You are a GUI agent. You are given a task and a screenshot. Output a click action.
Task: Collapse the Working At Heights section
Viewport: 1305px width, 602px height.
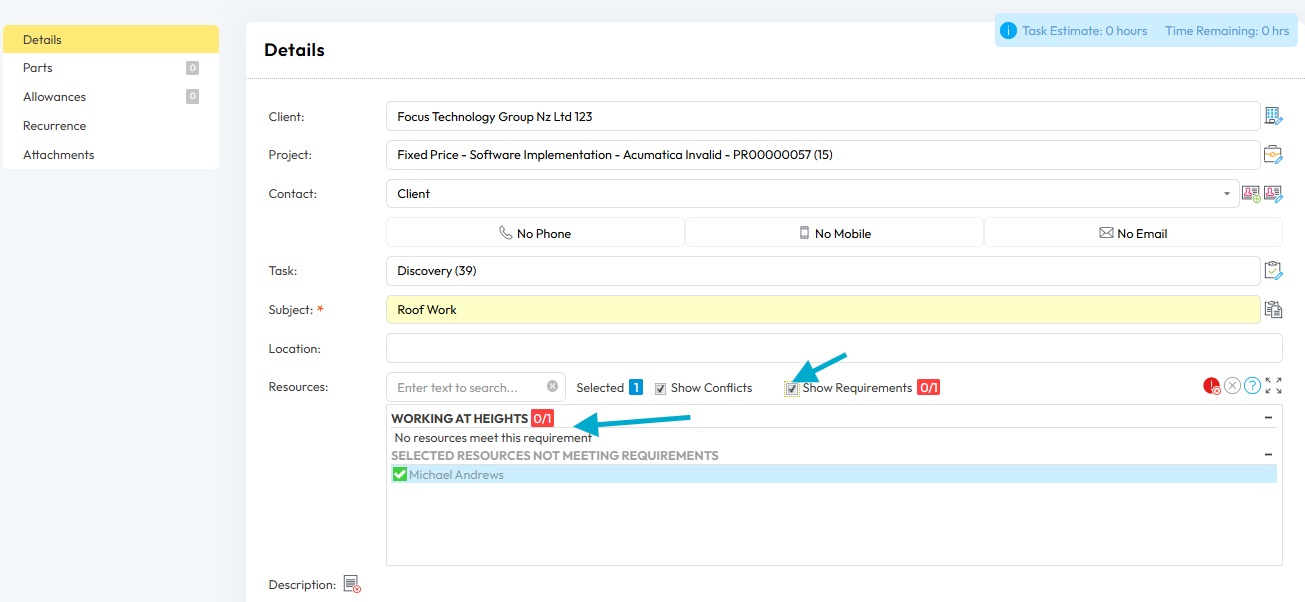1268,418
